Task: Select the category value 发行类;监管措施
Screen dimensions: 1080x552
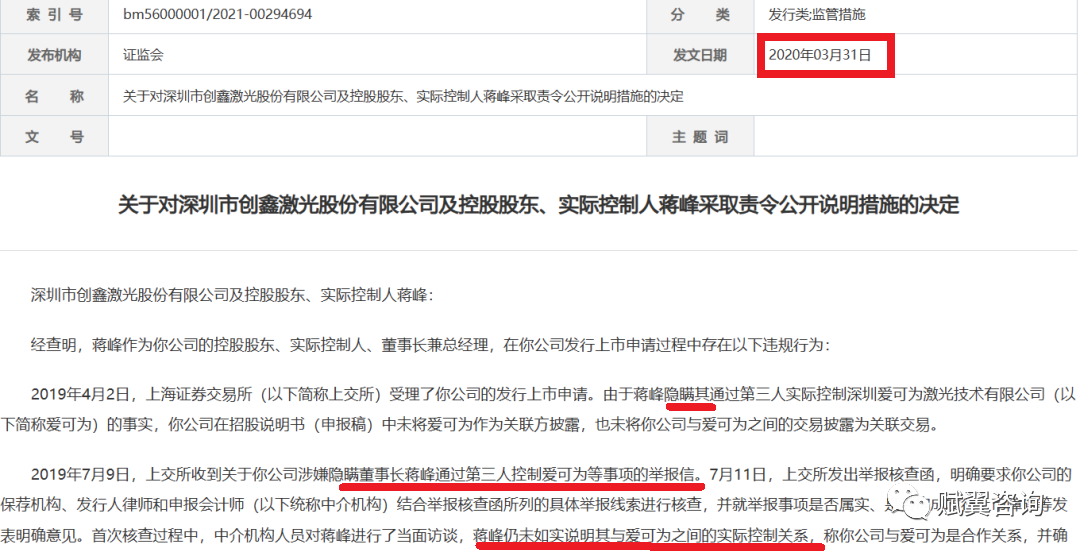Action: tap(817, 14)
